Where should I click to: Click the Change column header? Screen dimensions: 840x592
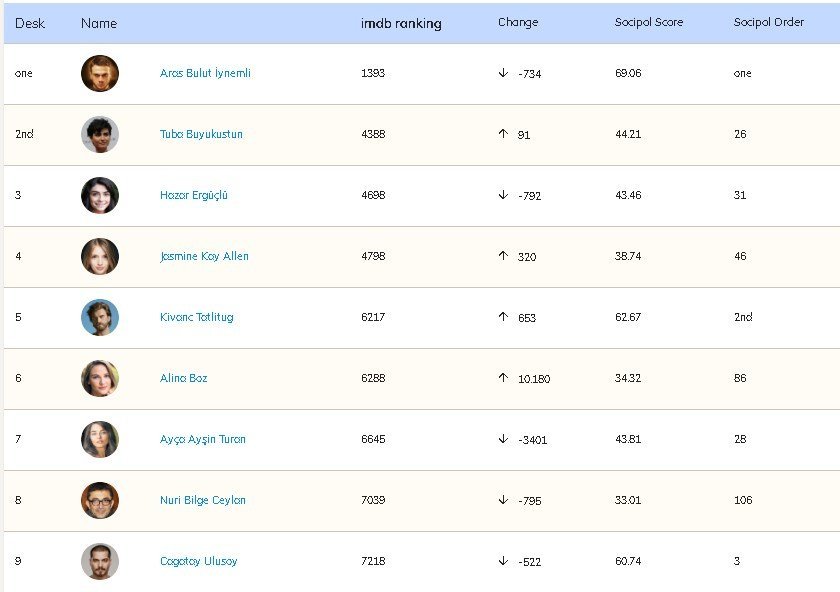(x=518, y=23)
